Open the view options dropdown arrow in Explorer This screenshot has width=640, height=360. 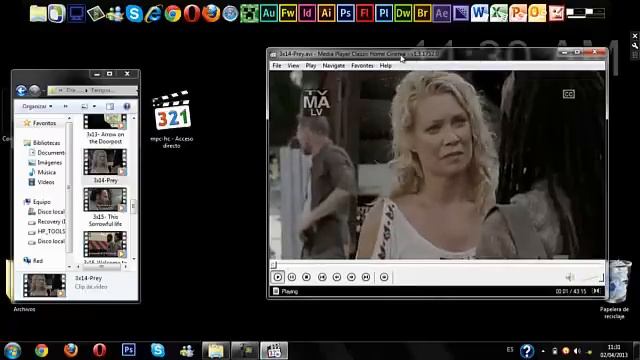tap(94, 106)
